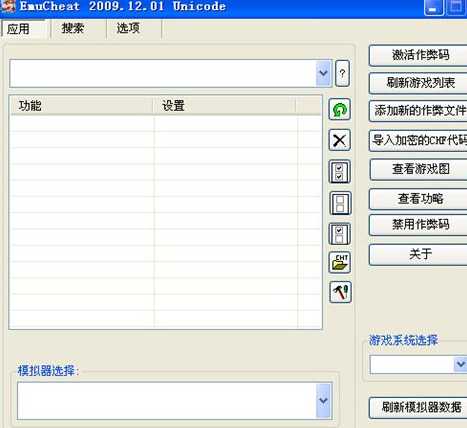Viewport: 467px width, 428px height.
Task: Click the hammer tools icon
Action: (340, 292)
